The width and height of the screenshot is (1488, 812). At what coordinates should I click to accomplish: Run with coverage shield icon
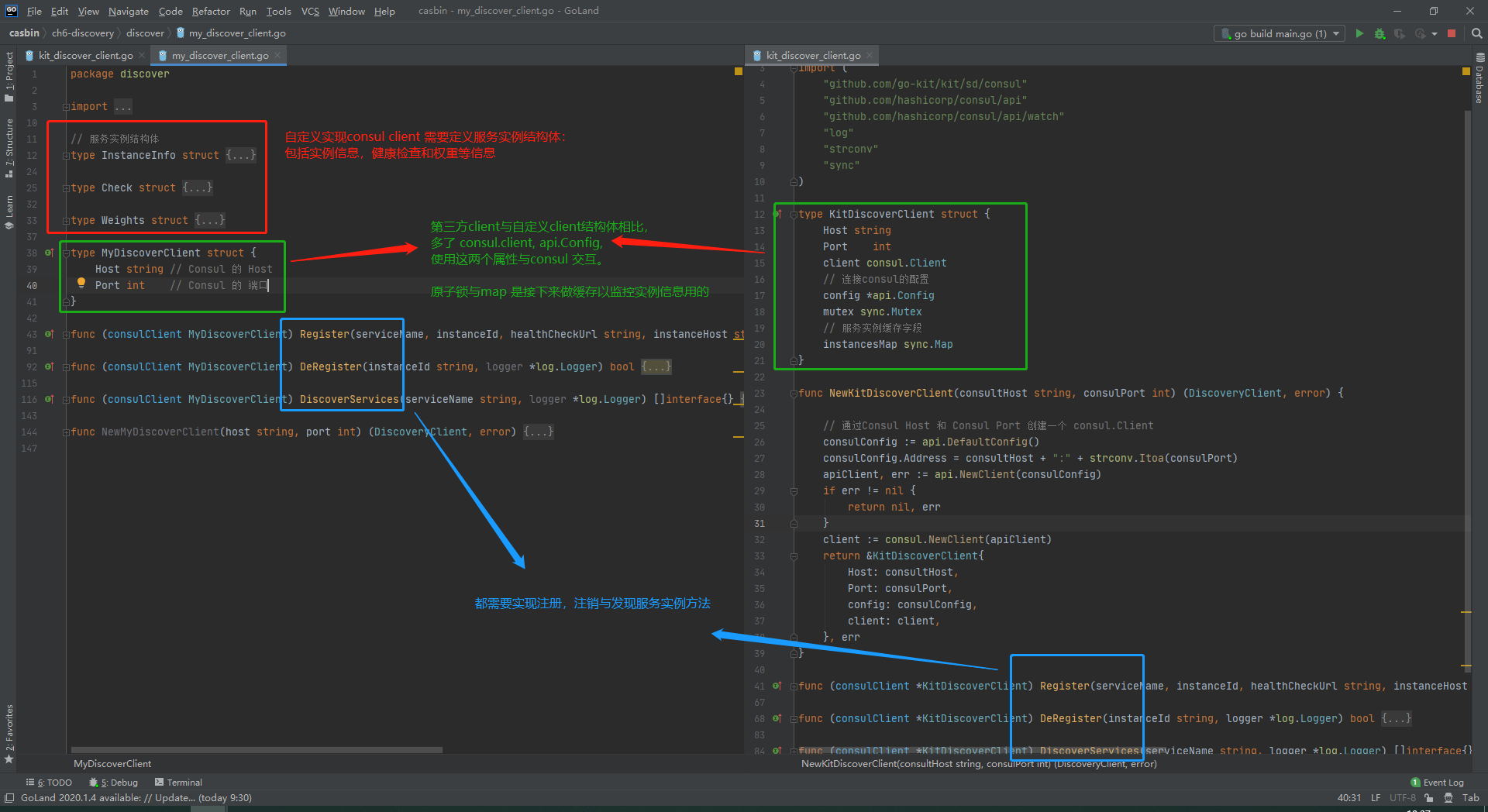(1400, 33)
